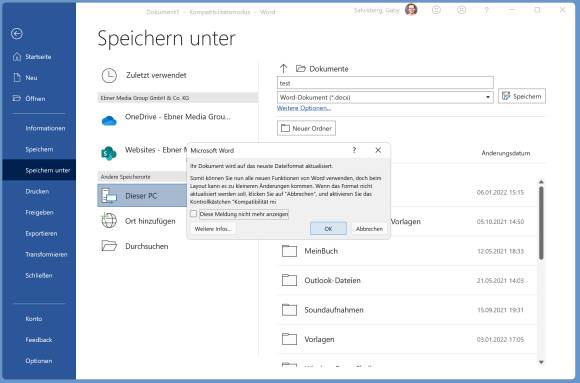Screen dimensions: 580x383
Task: Click Abbrechen in the dialog
Action: point(369,229)
